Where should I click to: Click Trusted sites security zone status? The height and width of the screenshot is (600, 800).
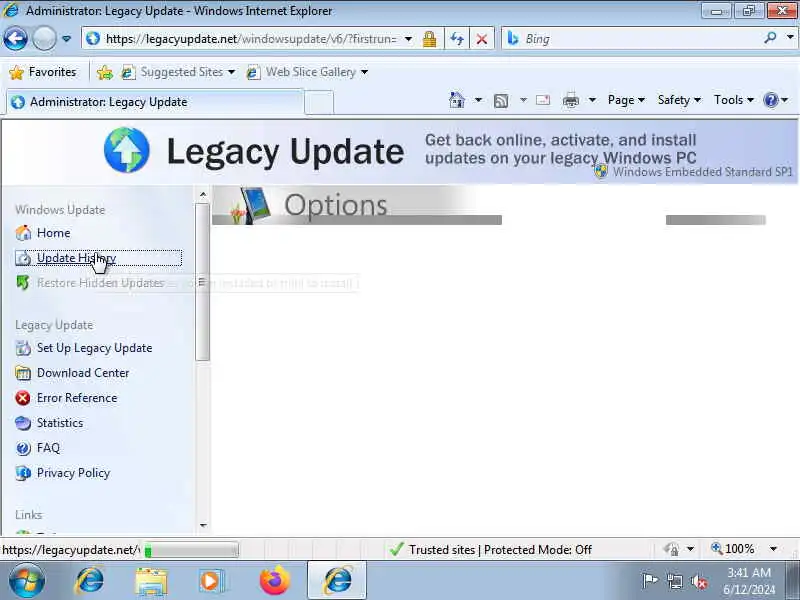tap(490, 550)
